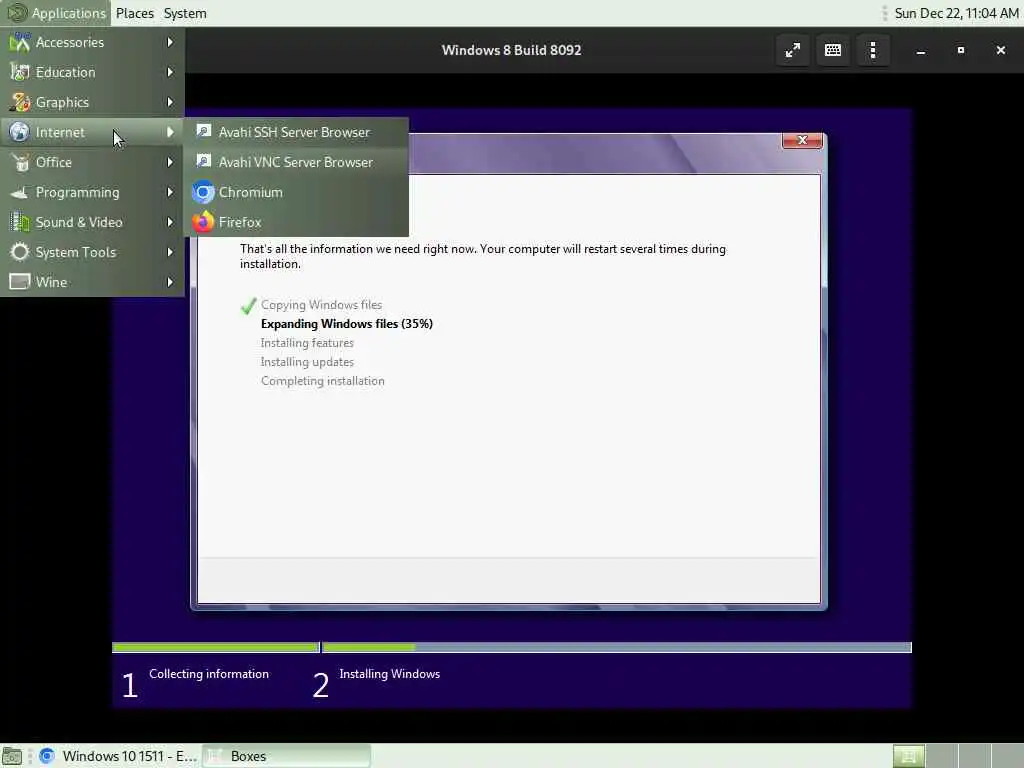
Task: Expand the System Tools submenu arrow
Action: point(170,253)
